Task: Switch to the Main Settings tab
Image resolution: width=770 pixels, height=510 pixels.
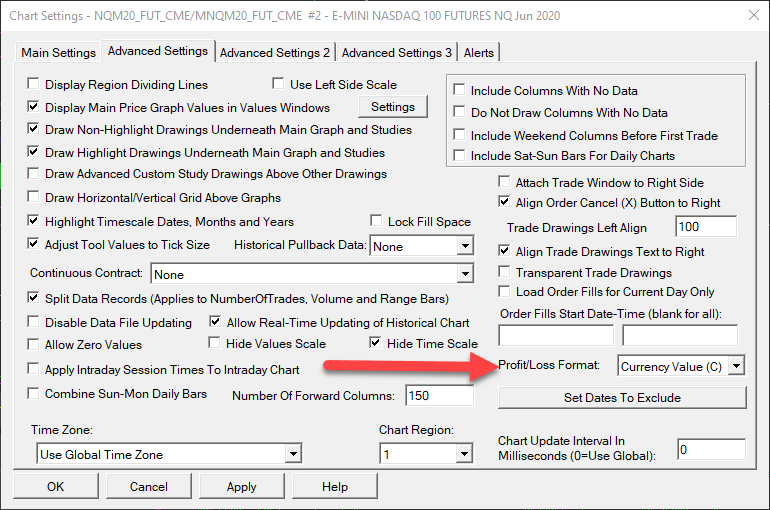Action: pyautogui.click(x=59, y=53)
